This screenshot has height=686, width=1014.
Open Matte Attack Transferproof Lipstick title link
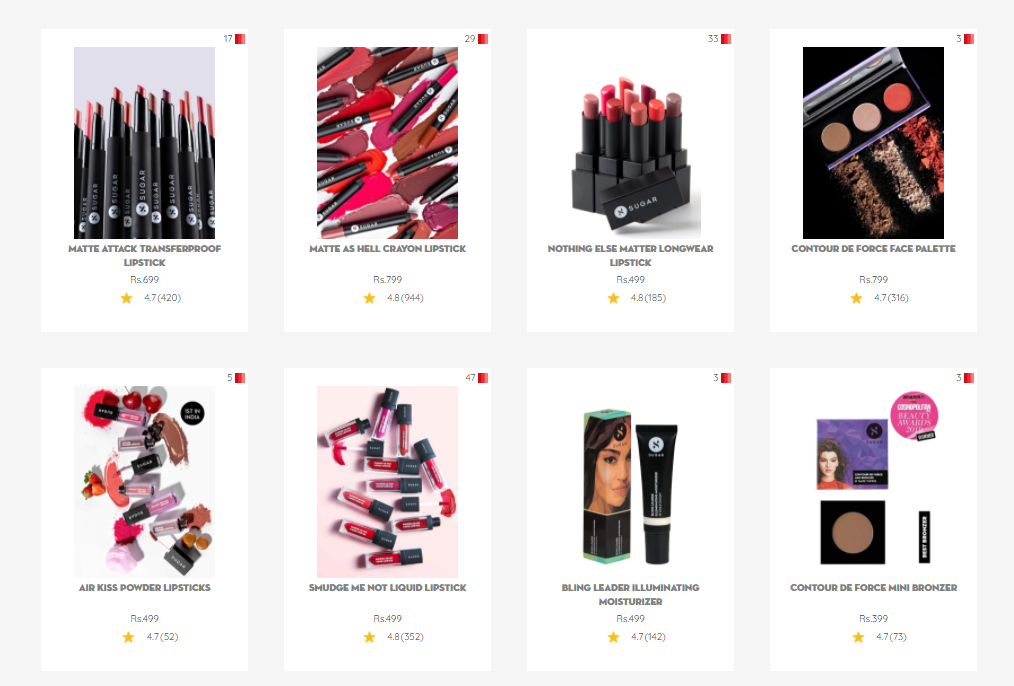144,255
